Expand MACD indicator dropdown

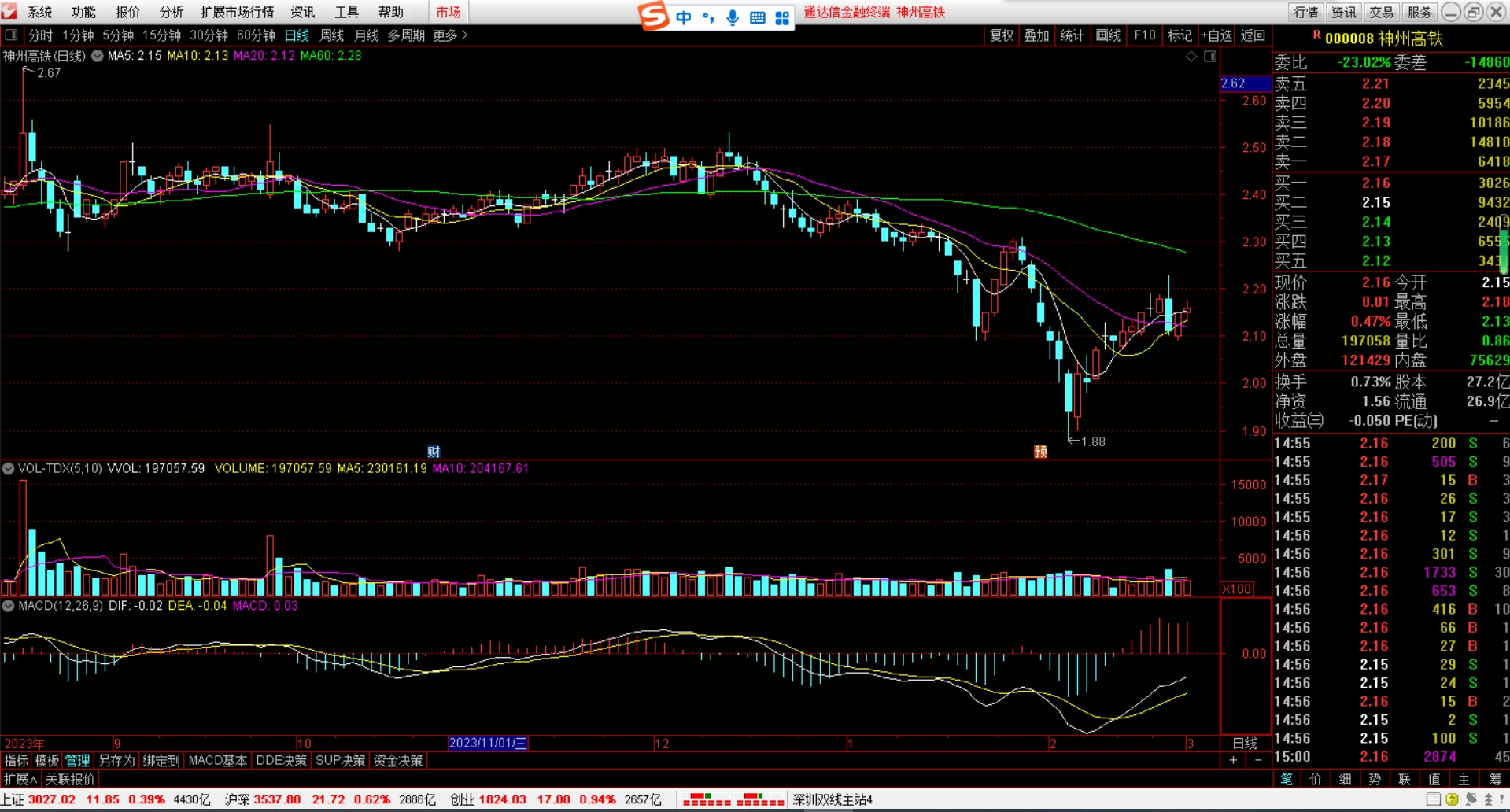point(9,606)
